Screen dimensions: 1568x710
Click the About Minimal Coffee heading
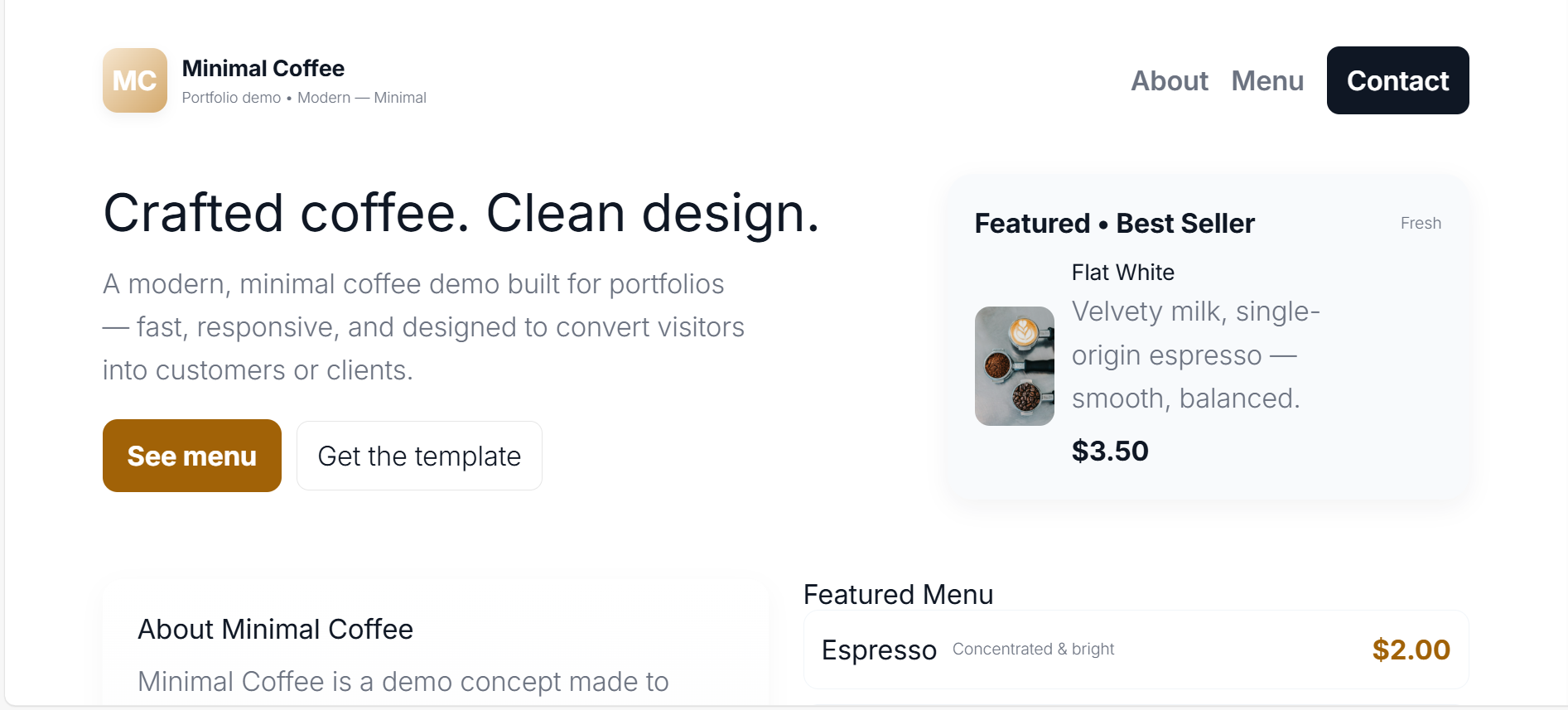(274, 629)
